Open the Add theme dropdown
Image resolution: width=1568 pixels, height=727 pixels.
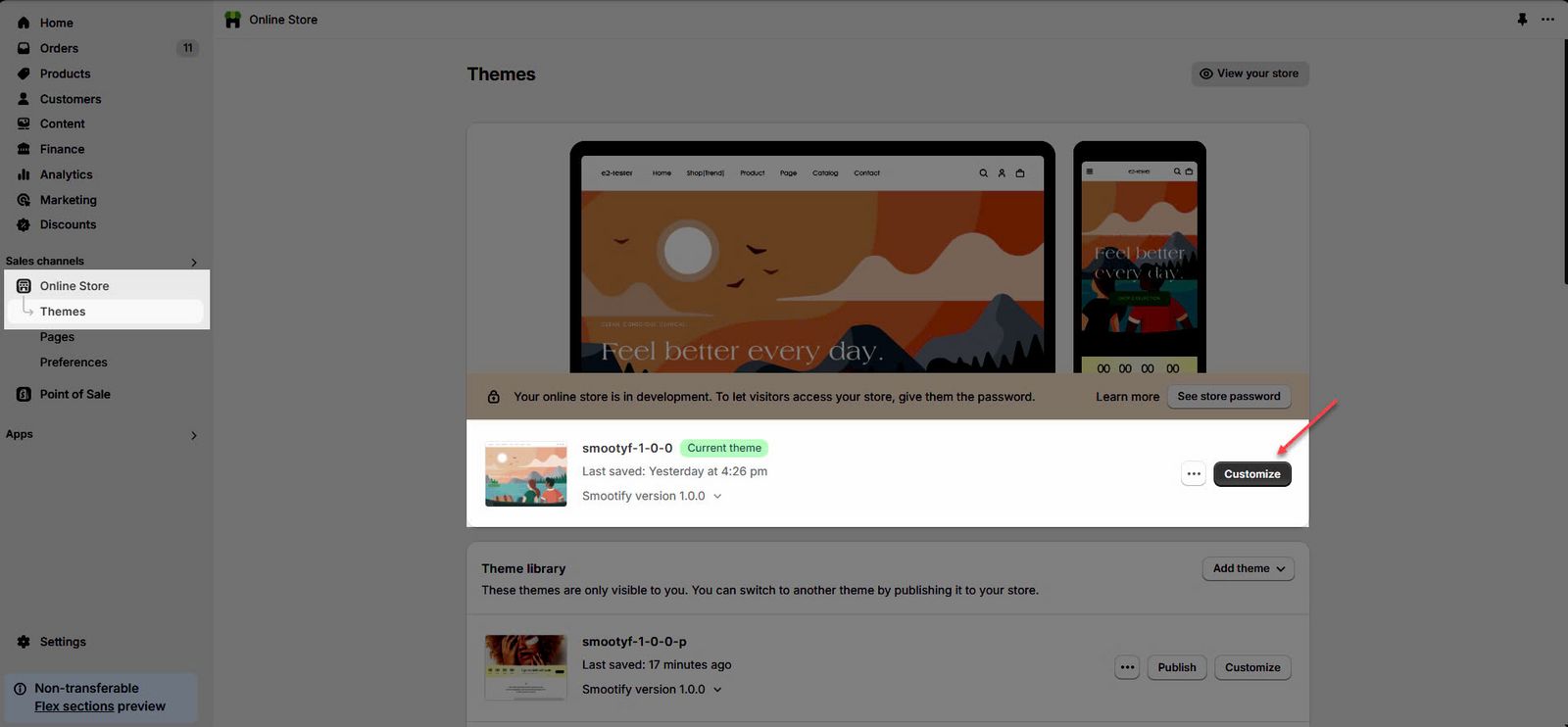pyautogui.click(x=1248, y=568)
